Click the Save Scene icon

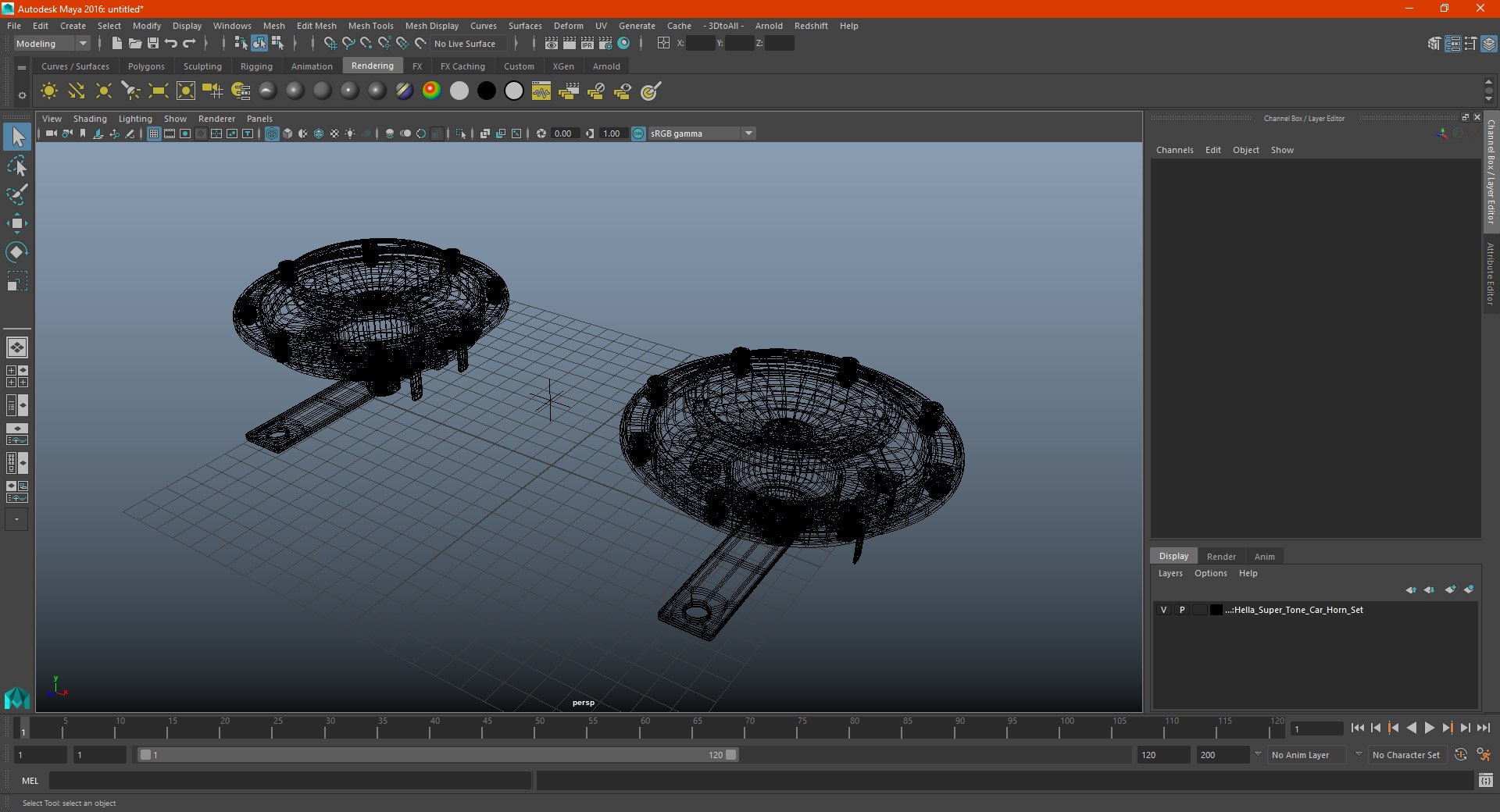[153, 44]
